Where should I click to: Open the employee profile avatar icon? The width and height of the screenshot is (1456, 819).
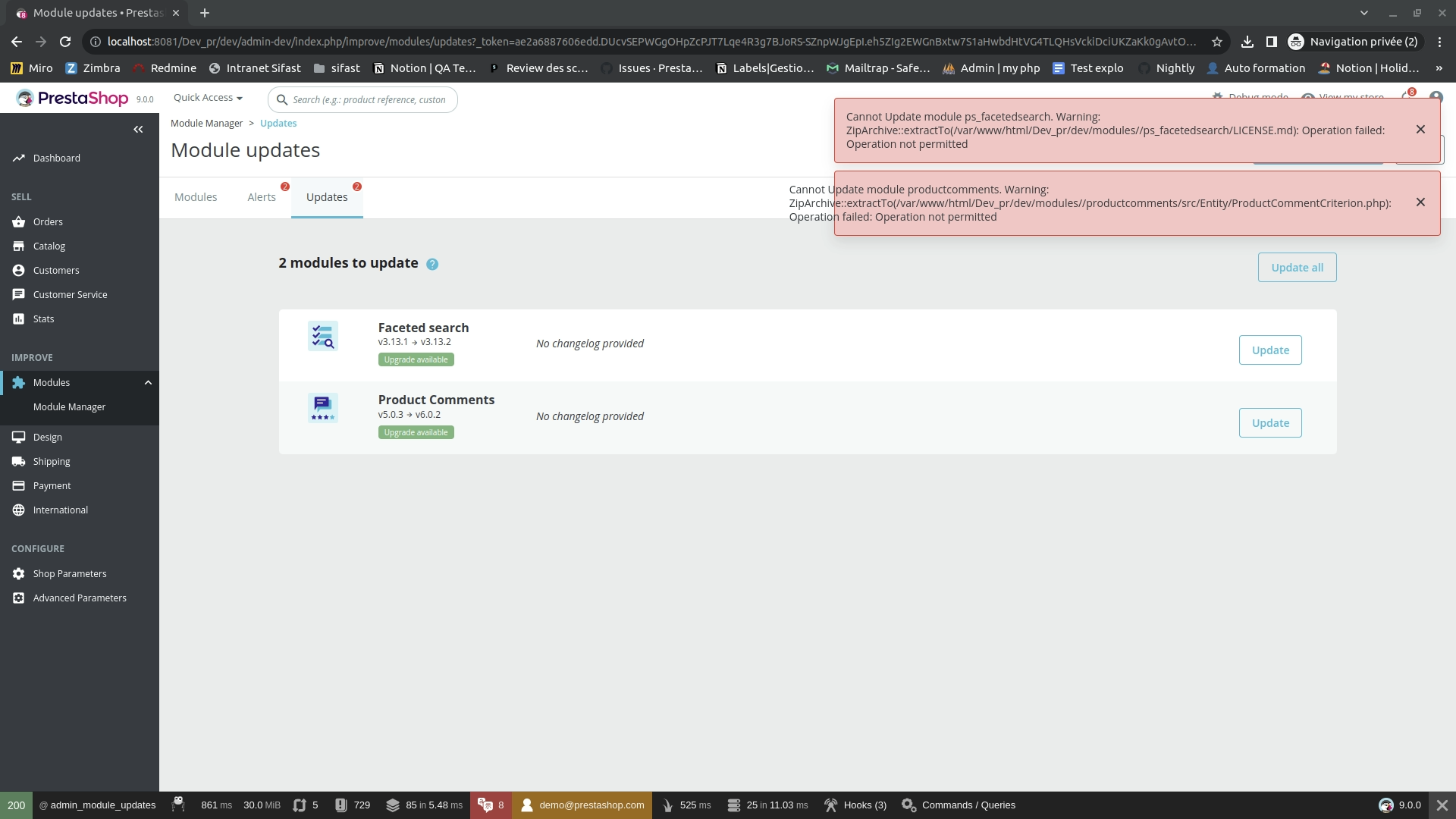point(1436,96)
